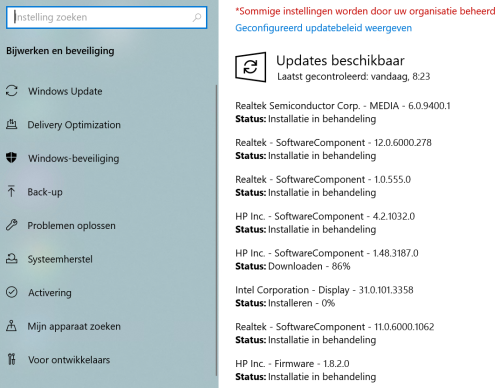The image size is (500, 388).
Task: Select the Realtek Semiconductor Corp. MEDIA 6.0.9400.1 entry
Action: 343,106
